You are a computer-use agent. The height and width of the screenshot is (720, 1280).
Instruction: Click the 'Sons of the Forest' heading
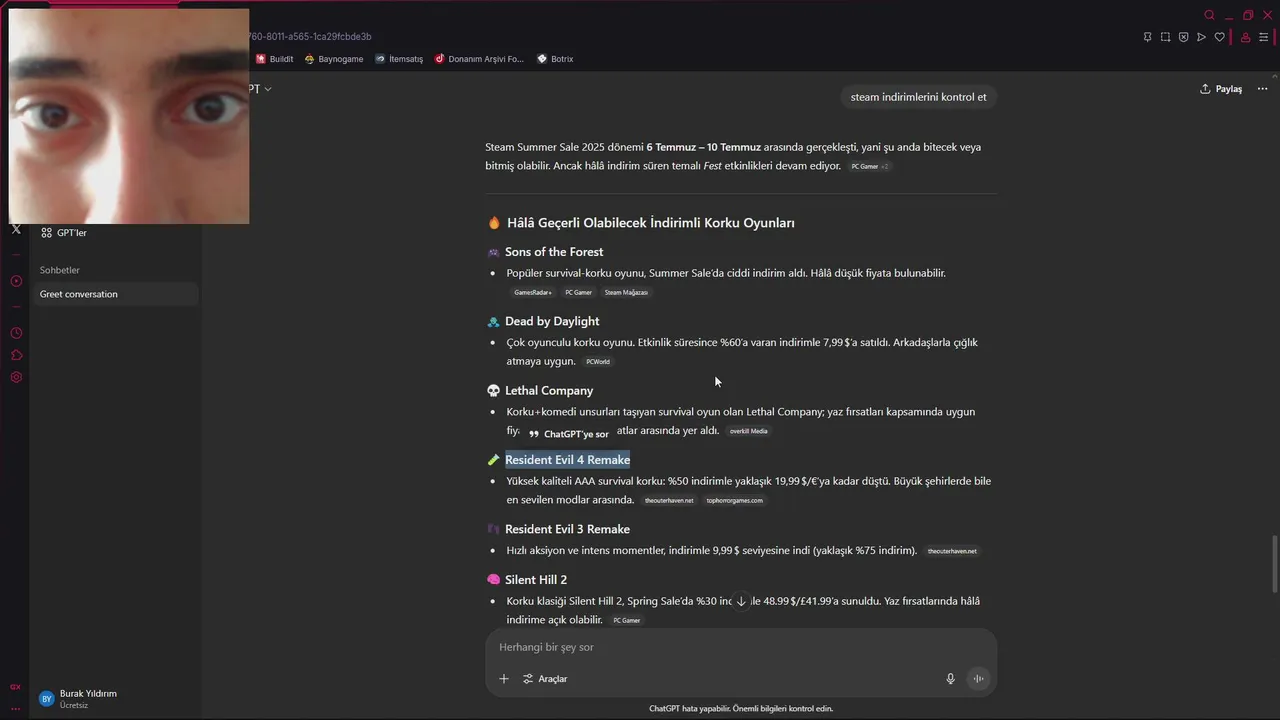coord(554,252)
